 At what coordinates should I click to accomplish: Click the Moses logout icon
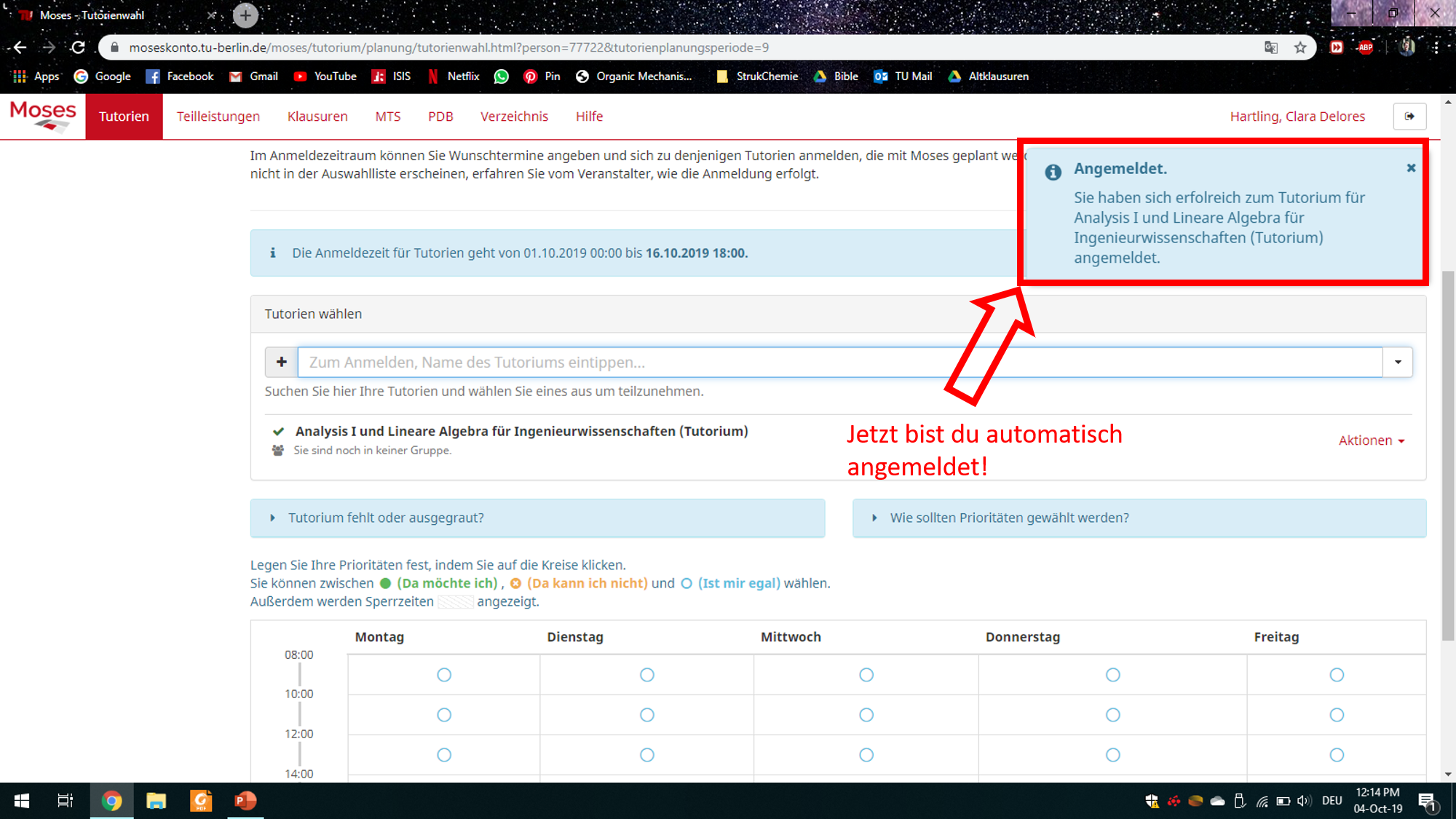[x=1409, y=116]
